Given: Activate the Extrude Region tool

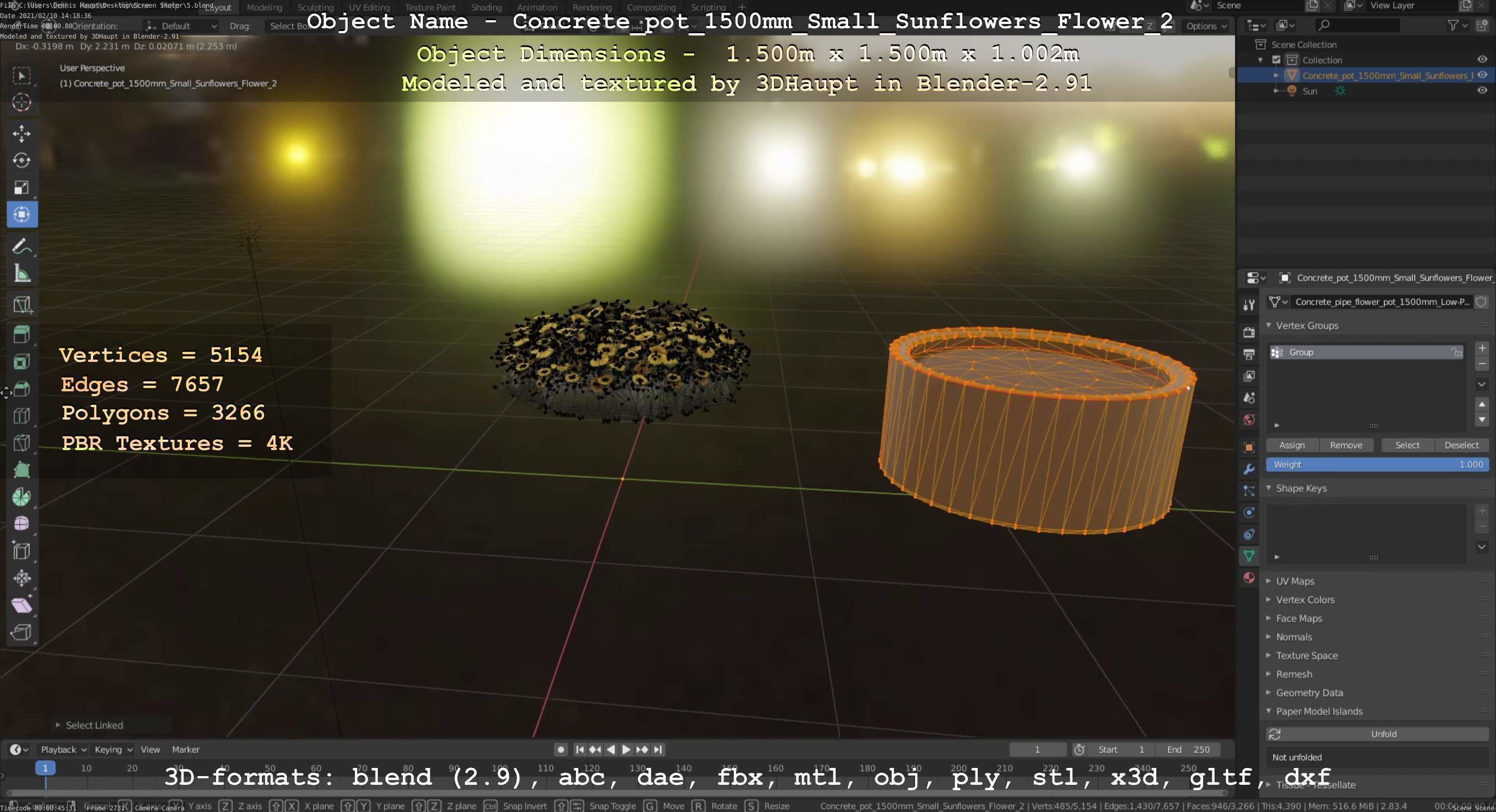Looking at the screenshot, I should [x=22, y=335].
